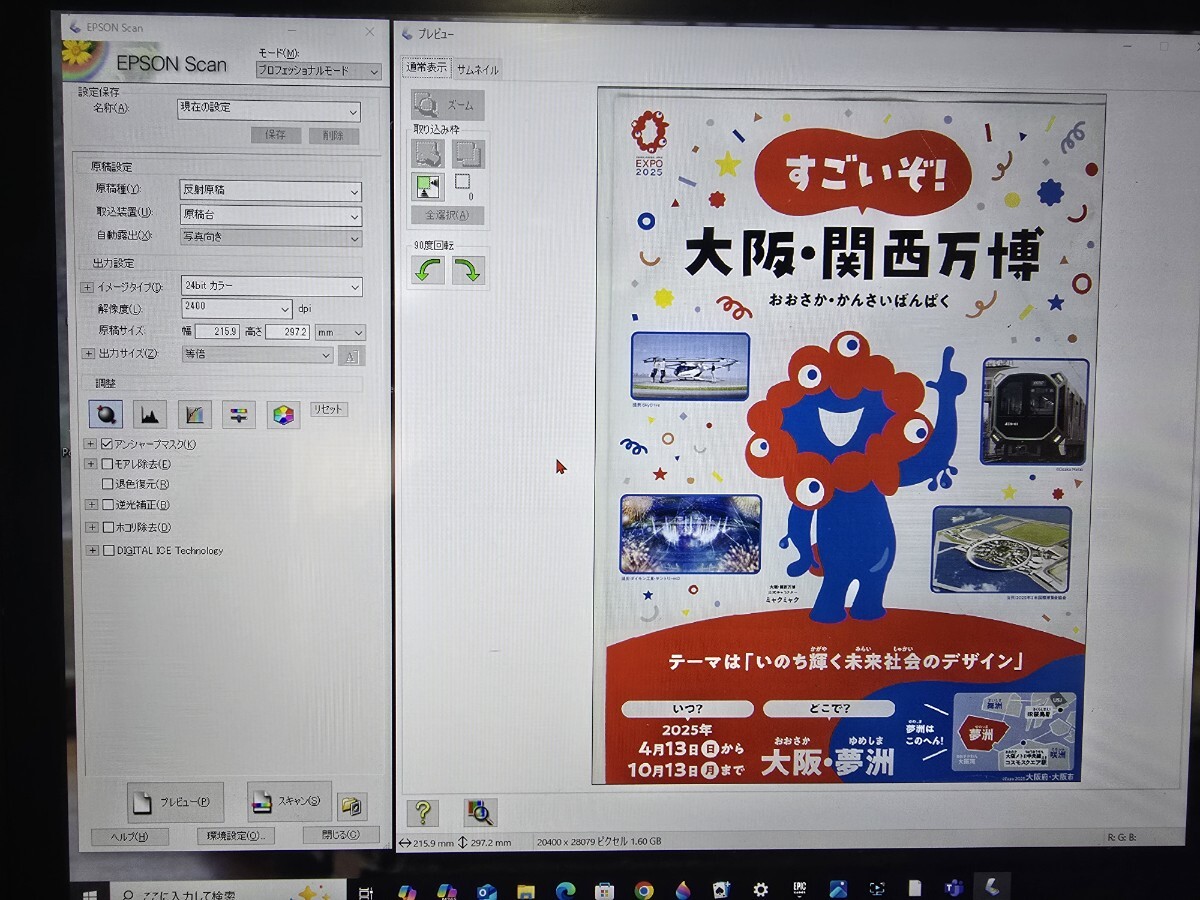Screen dimensions: 1200x900
Task: Click the EPSON Scan taskbar icon
Action: tap(990, 887)
